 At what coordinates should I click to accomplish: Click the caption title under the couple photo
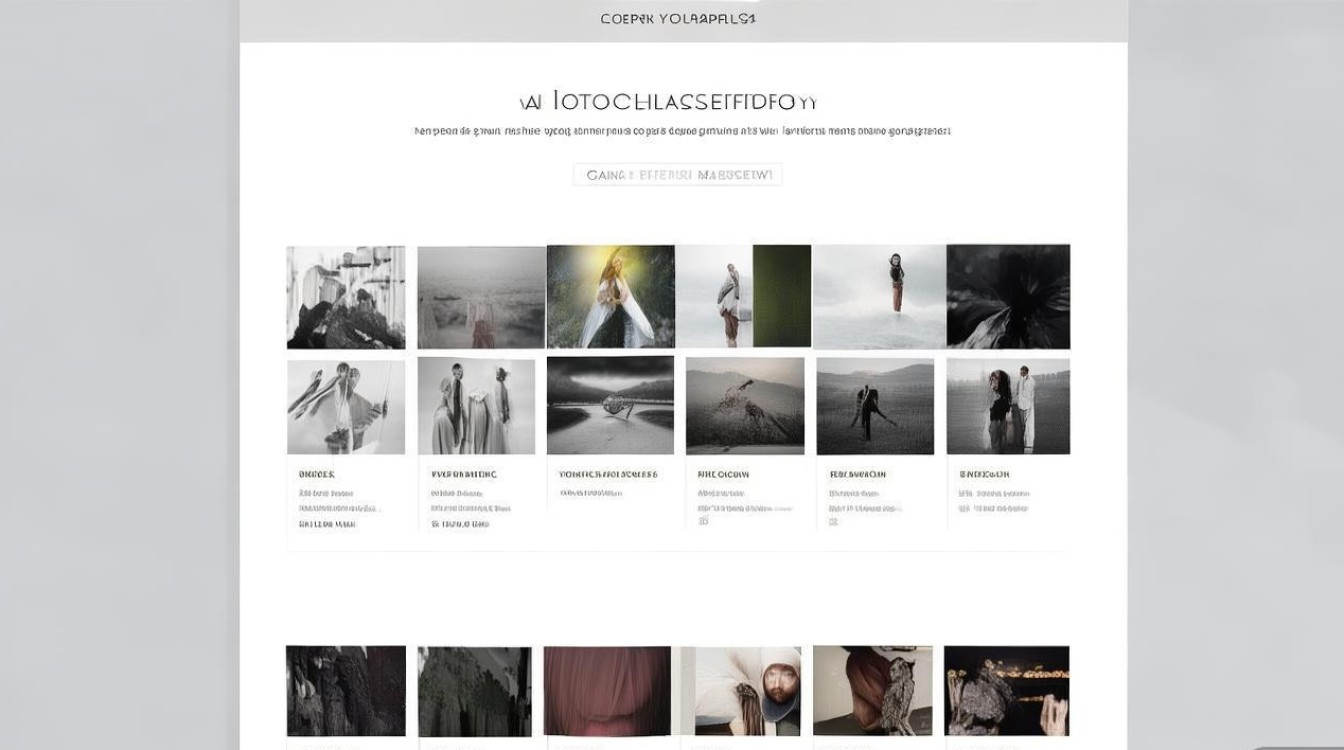pyautogui.click(x=985, y=474)
